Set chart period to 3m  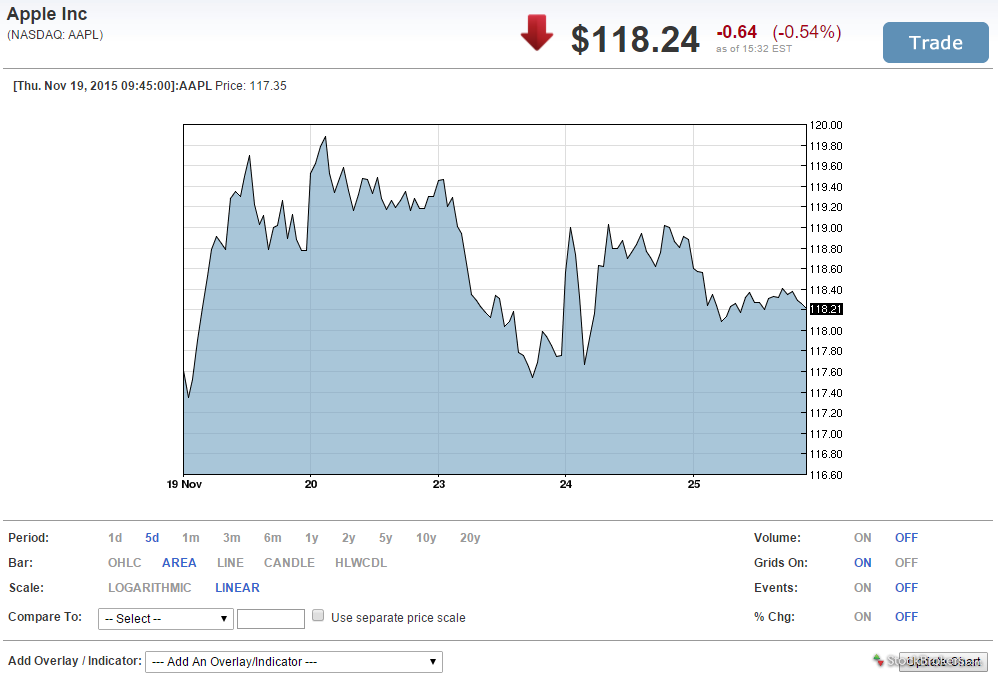[x=232, y=538]
